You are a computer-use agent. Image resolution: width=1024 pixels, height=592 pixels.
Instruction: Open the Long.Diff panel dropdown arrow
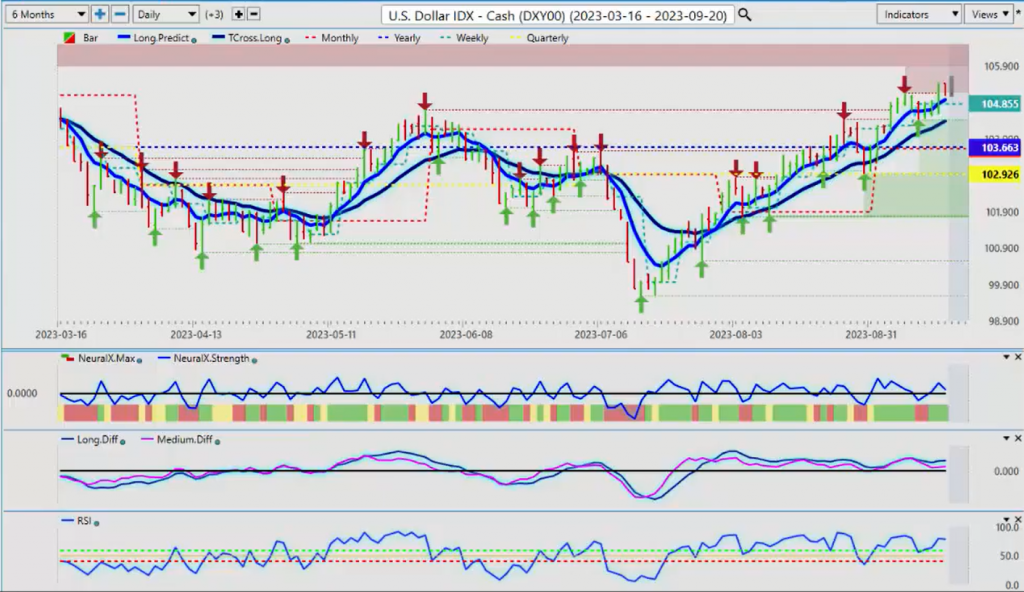pyautogui.click(x=1006, y=438)
